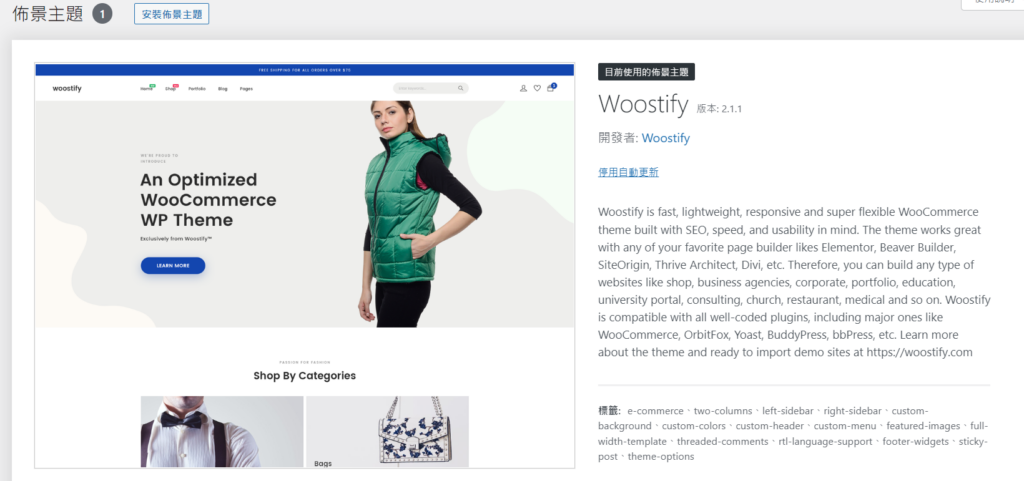Image resolution: width=1024 pixels, height=481 pixels.
Task: Click the Bags handbag category thumbnail
Action: (387, 431)
